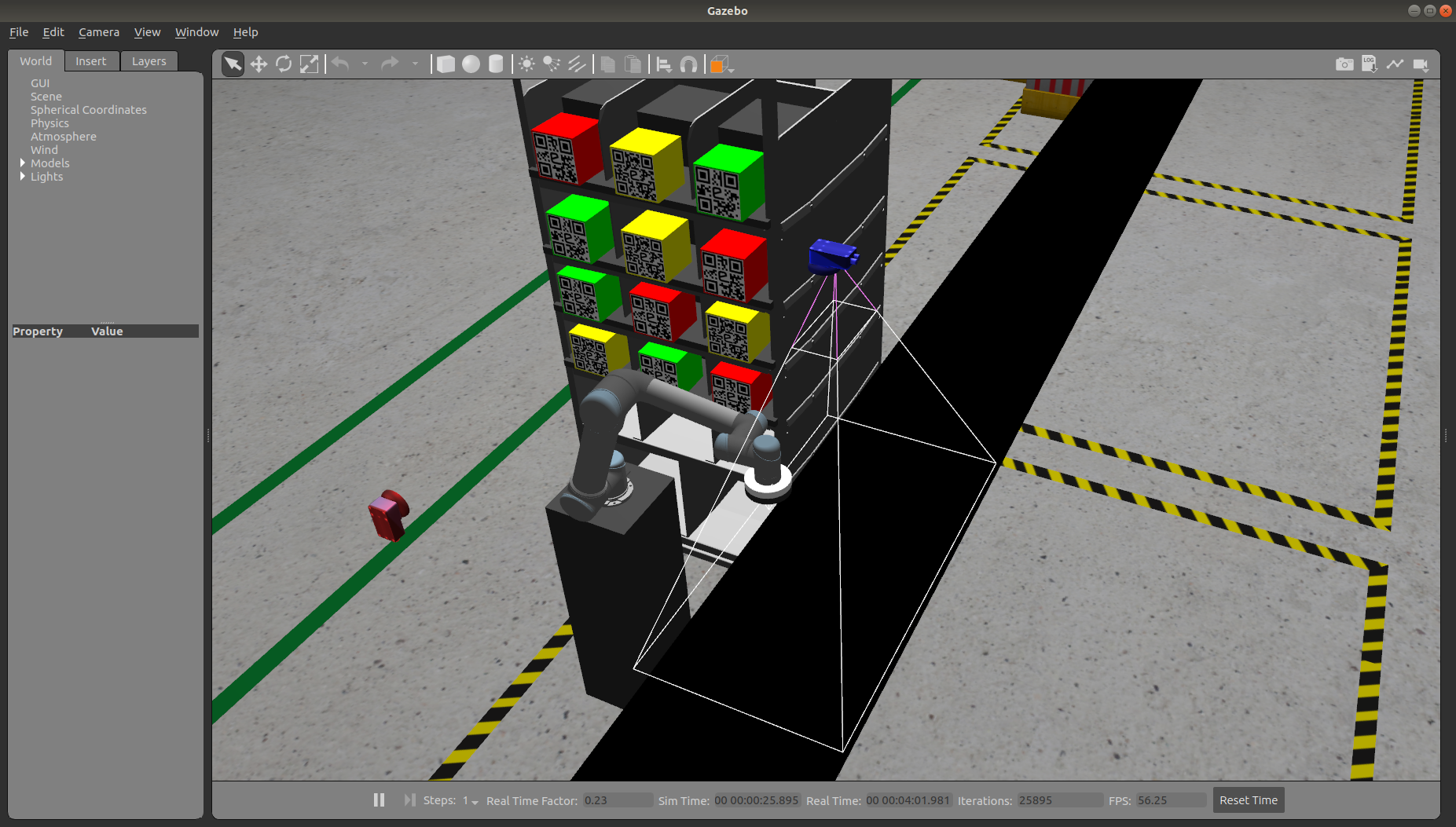Insert a box shape
Viewport: 1456px width, 827px height.
pyautogui.click(x=446, y=64)
